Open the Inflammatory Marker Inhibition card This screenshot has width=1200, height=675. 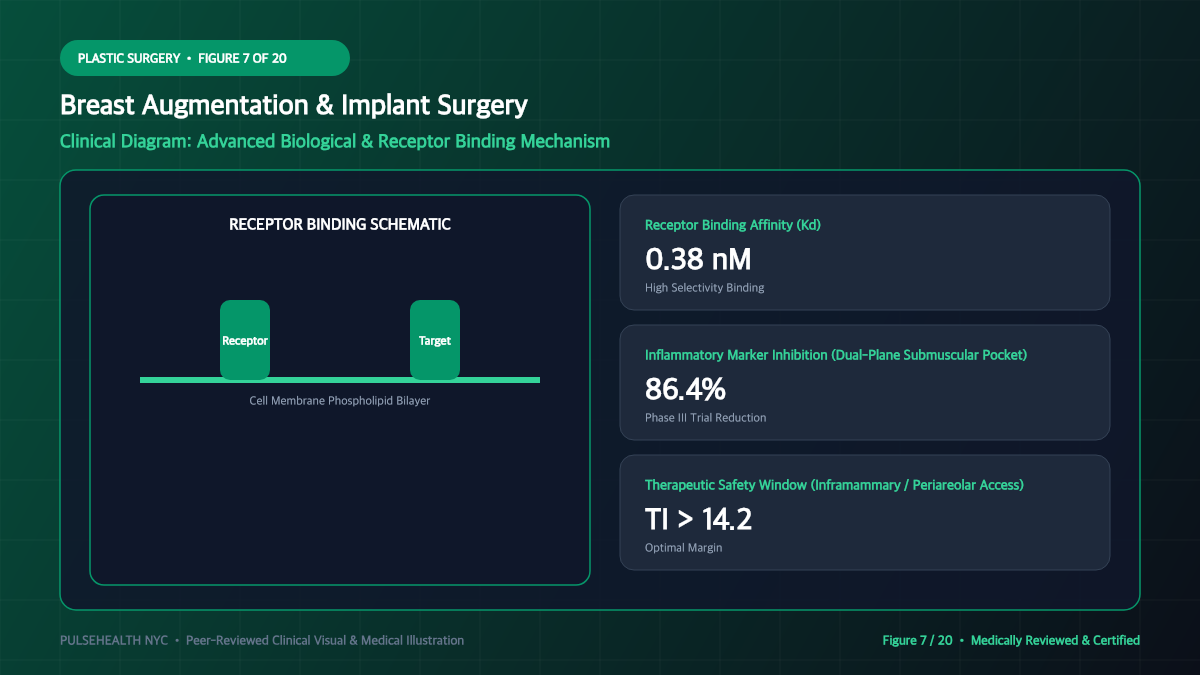(865, 382)
